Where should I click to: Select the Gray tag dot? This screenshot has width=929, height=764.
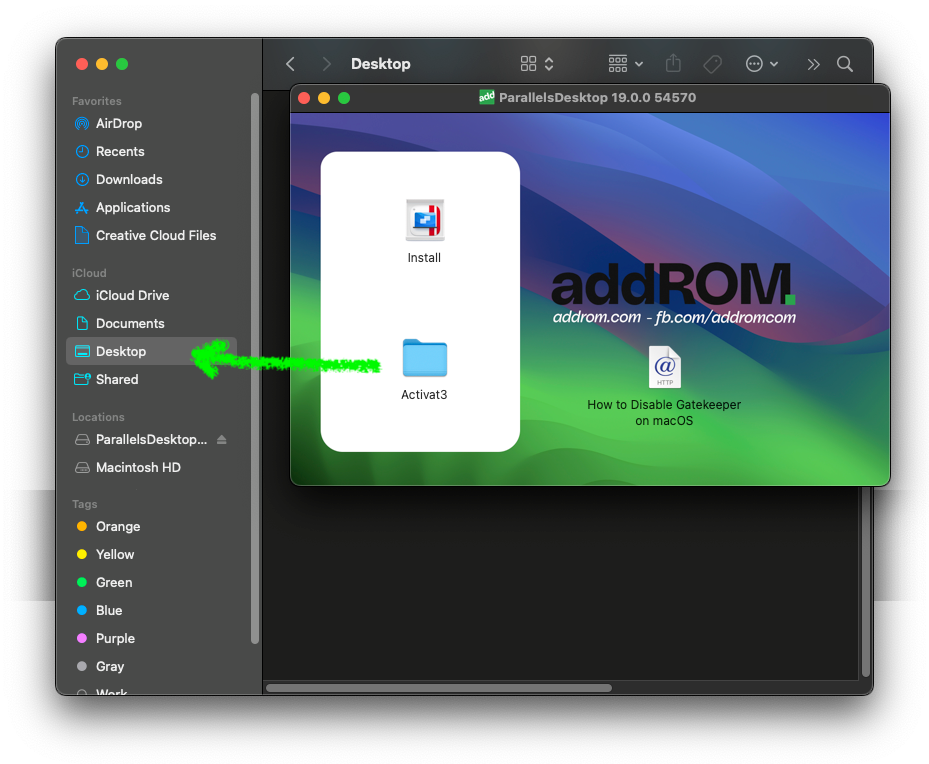[82, 666]
